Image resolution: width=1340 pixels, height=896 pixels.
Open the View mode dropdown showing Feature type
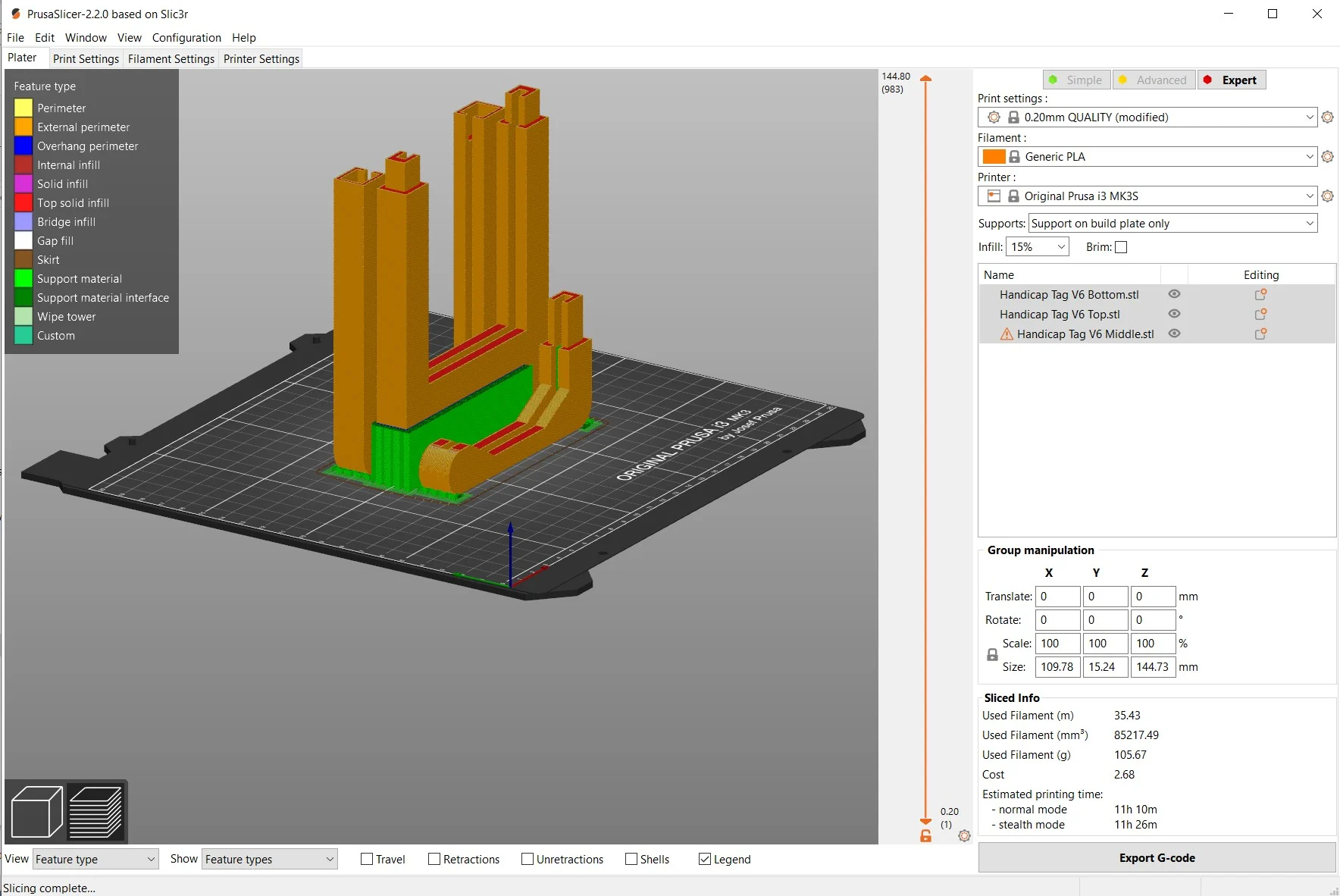pyautogui.click(x=95, y=859)
